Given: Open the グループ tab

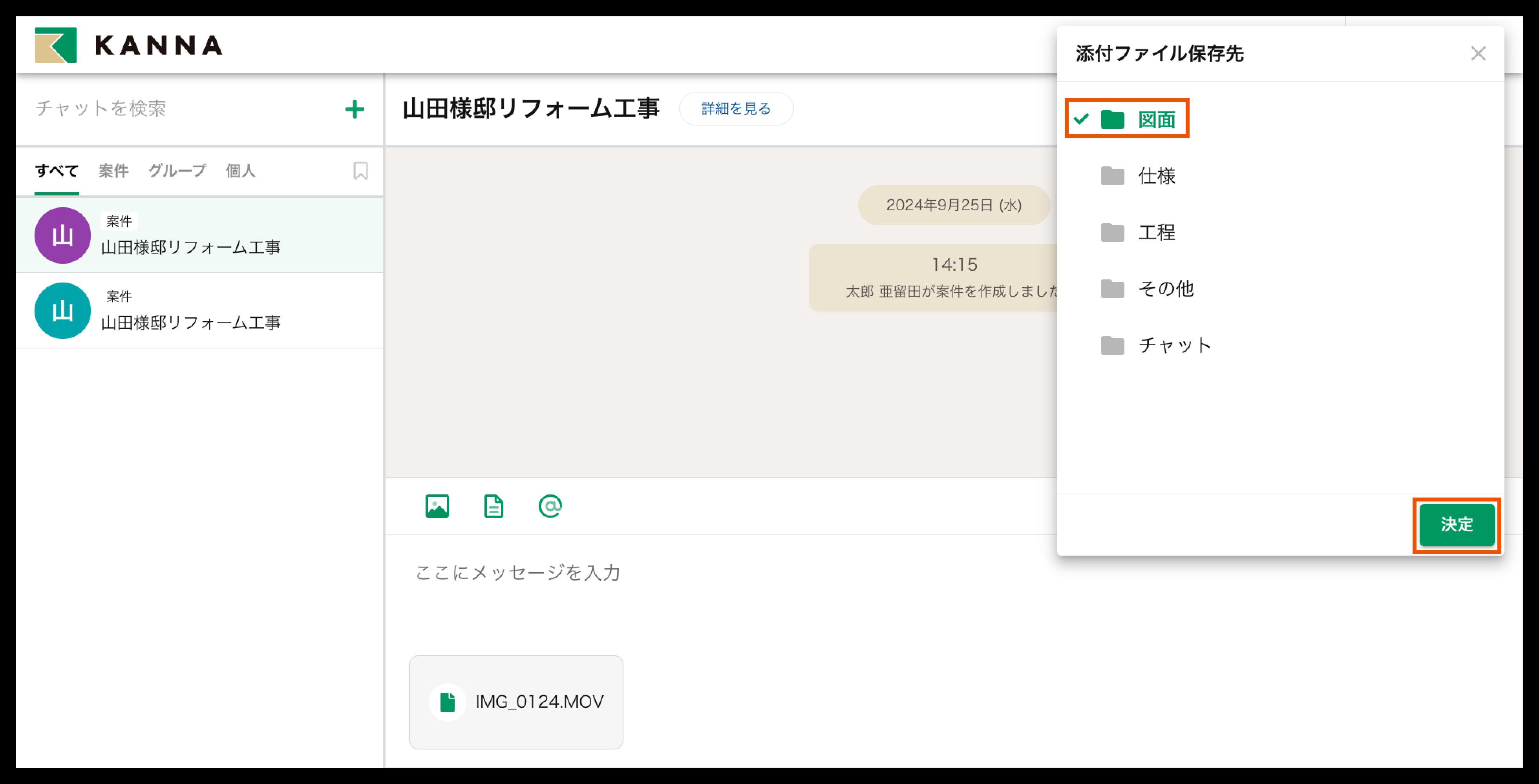Looking at the screenshot, I should pyautogui.click(x=177, y=171).
